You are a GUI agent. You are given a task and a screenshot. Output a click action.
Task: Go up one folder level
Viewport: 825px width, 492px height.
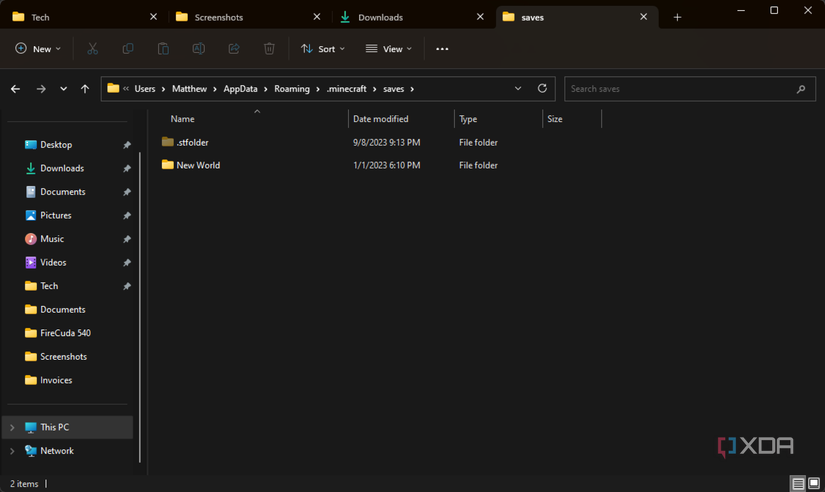tap(85, 89)
